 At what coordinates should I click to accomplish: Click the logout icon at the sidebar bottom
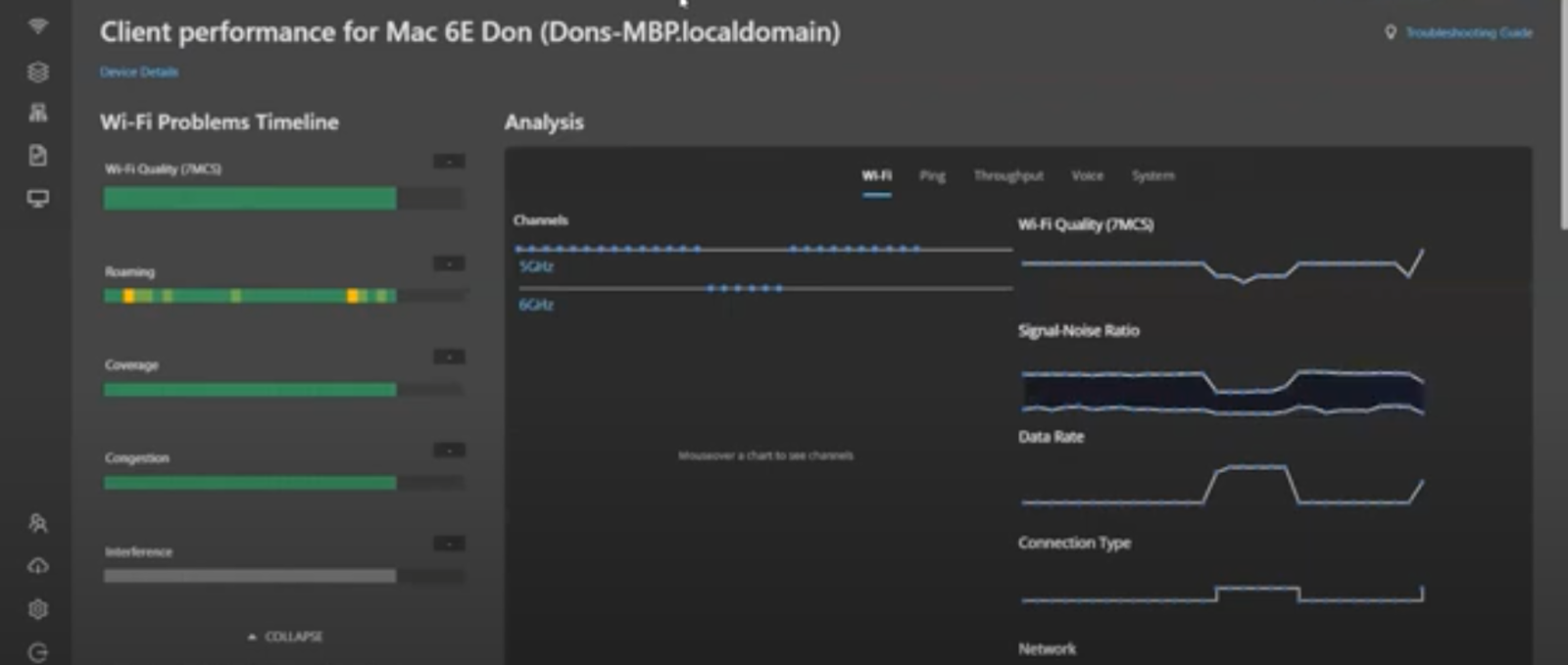[37, 652]
